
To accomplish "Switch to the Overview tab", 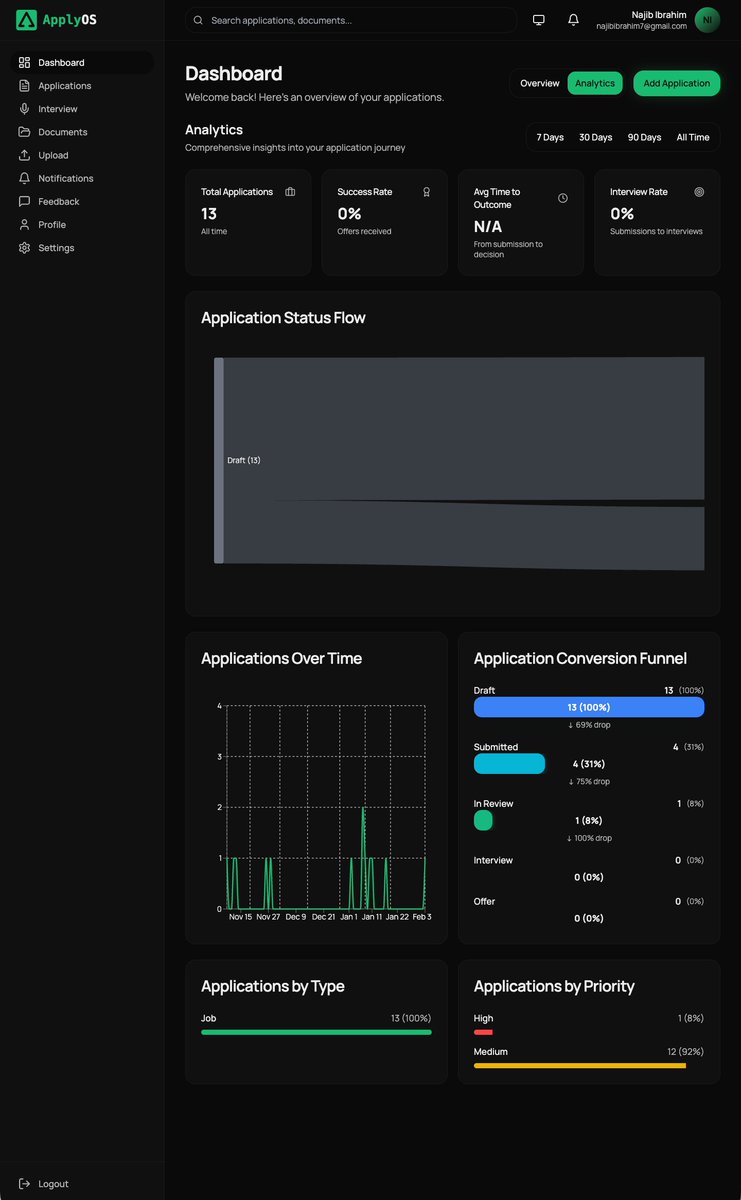I will [x=540, y=83].
